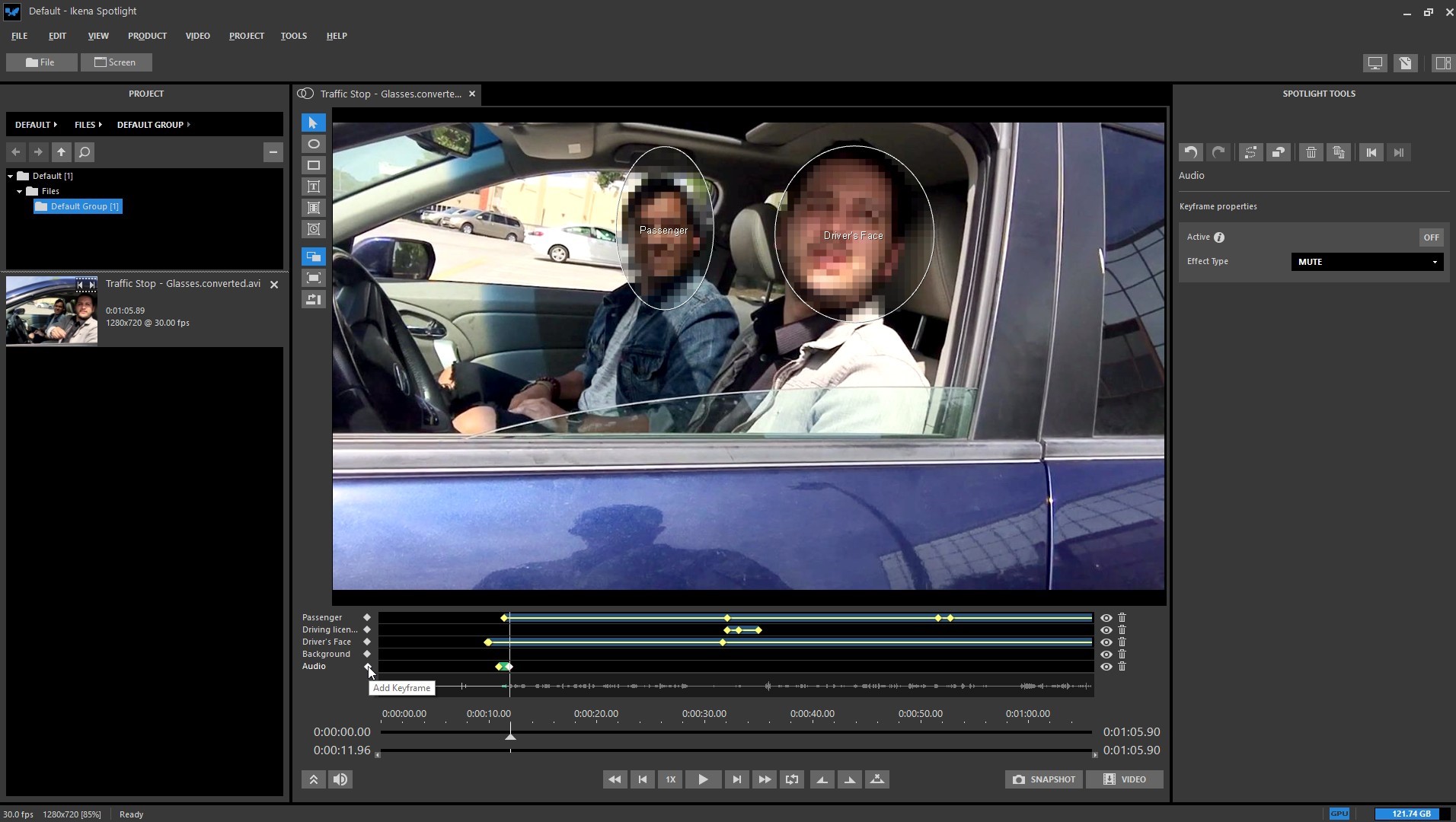Image resolution: width=1456 pixels, height=822 pixels.
Task: Set mark-out point icon
Action: (850, 779)
